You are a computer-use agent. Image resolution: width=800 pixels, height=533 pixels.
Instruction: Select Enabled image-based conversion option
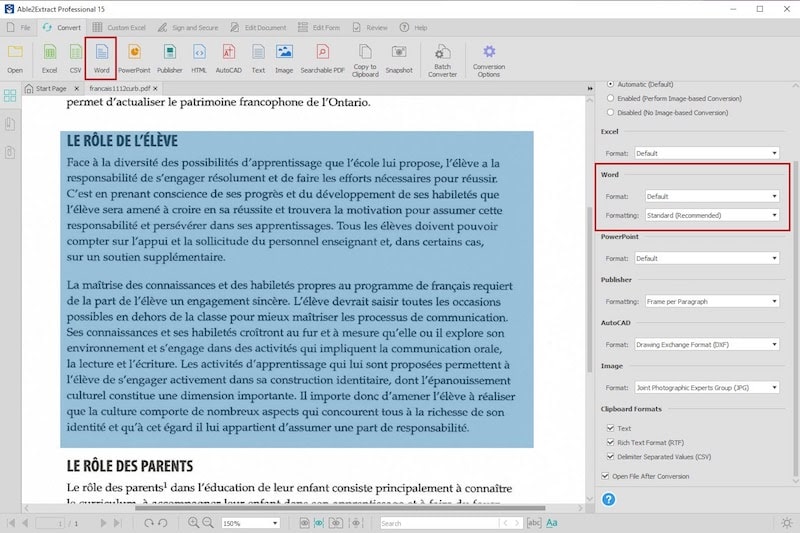coord(610,98)
